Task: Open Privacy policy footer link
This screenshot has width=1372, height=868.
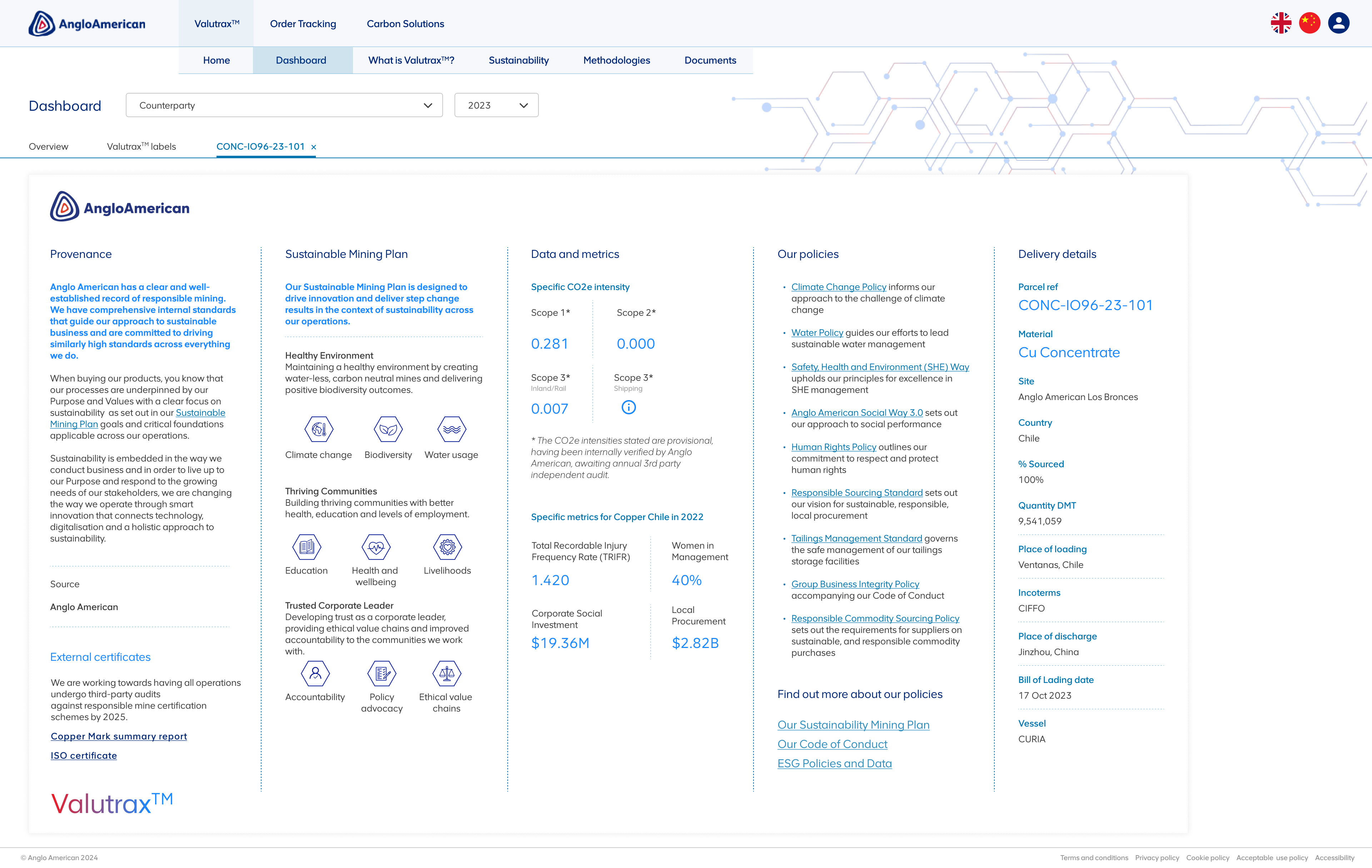Action: click(x=1157, y=858)
